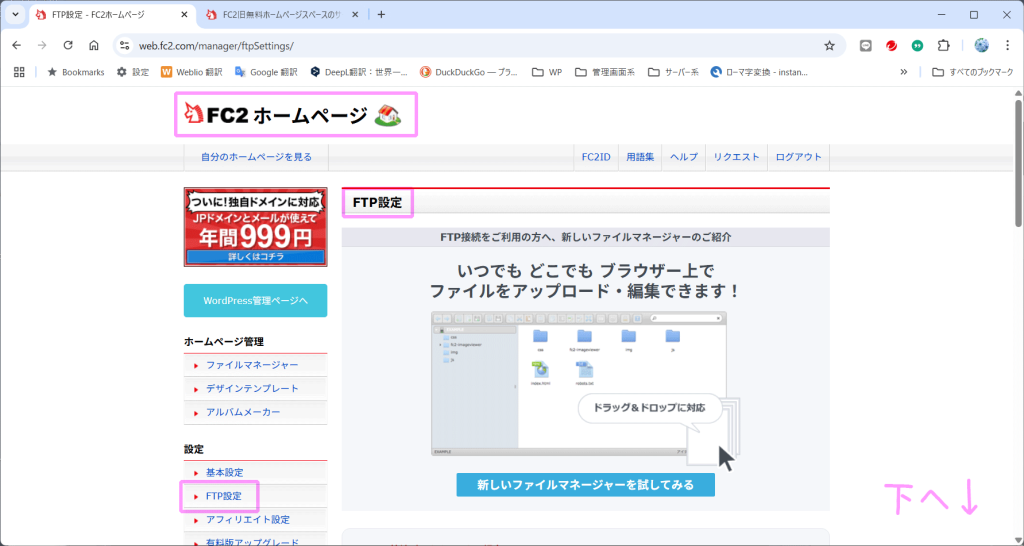Click the page vertical scrollbar thumb

[1018, 163]
